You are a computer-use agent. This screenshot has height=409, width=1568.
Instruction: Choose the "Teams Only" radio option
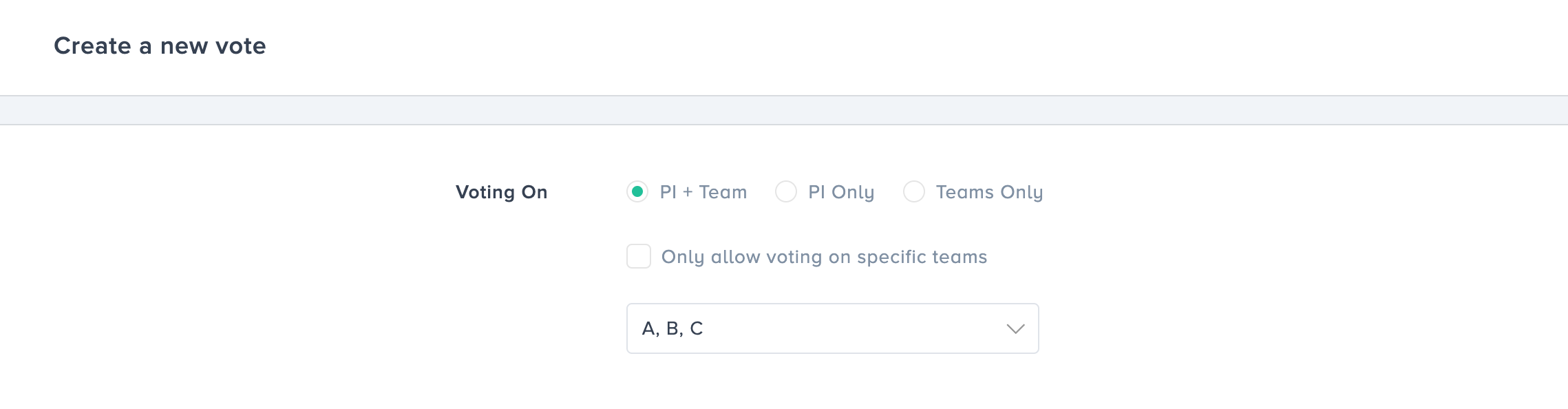point(914,191)
